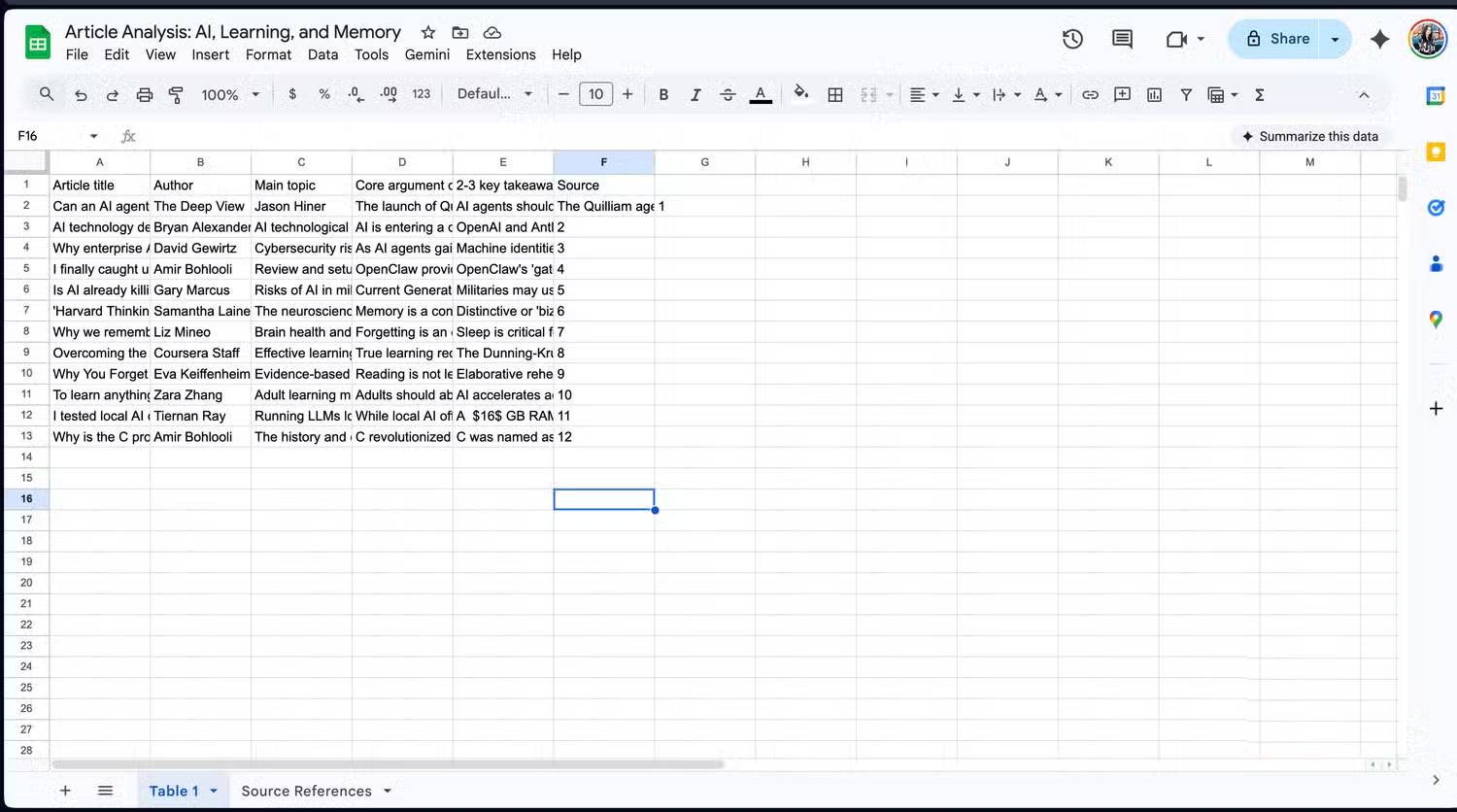
Task: Apply currency number format
Action: [292, 94]
